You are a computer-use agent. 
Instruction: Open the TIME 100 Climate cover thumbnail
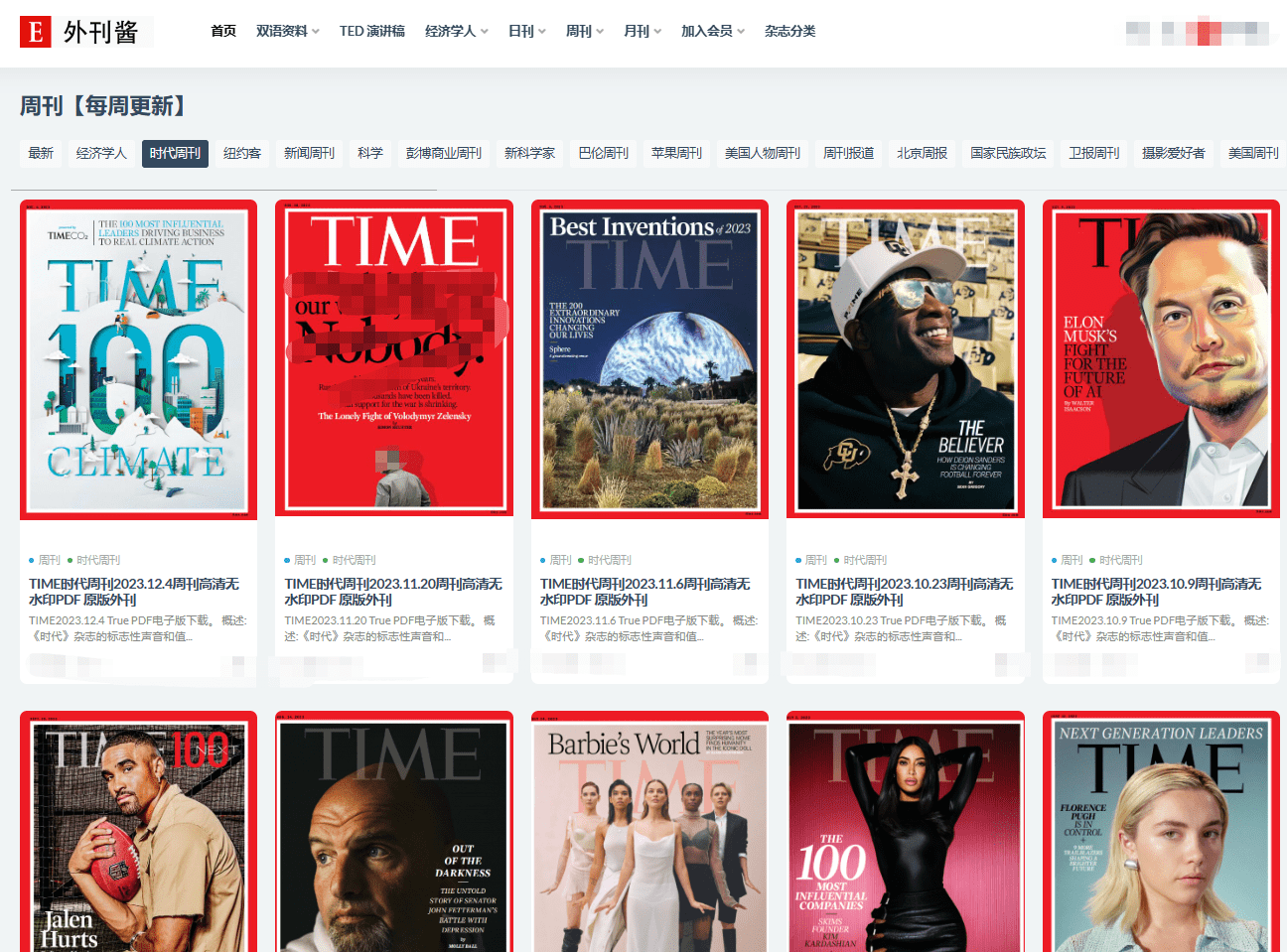pyautogui.click(x=138, y=359)
